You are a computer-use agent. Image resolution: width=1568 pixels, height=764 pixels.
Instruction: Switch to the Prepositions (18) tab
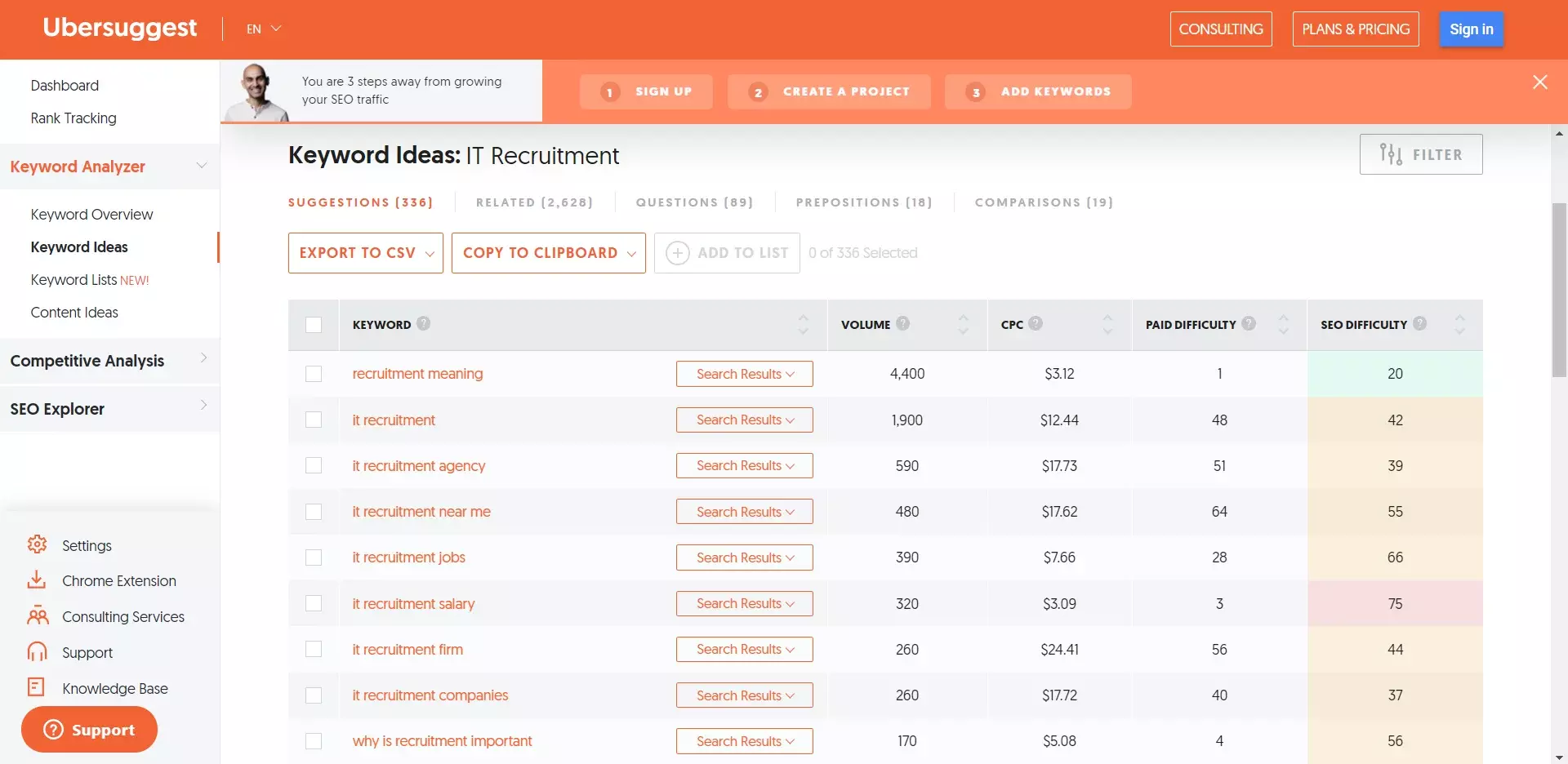click(x=864, y=202)
